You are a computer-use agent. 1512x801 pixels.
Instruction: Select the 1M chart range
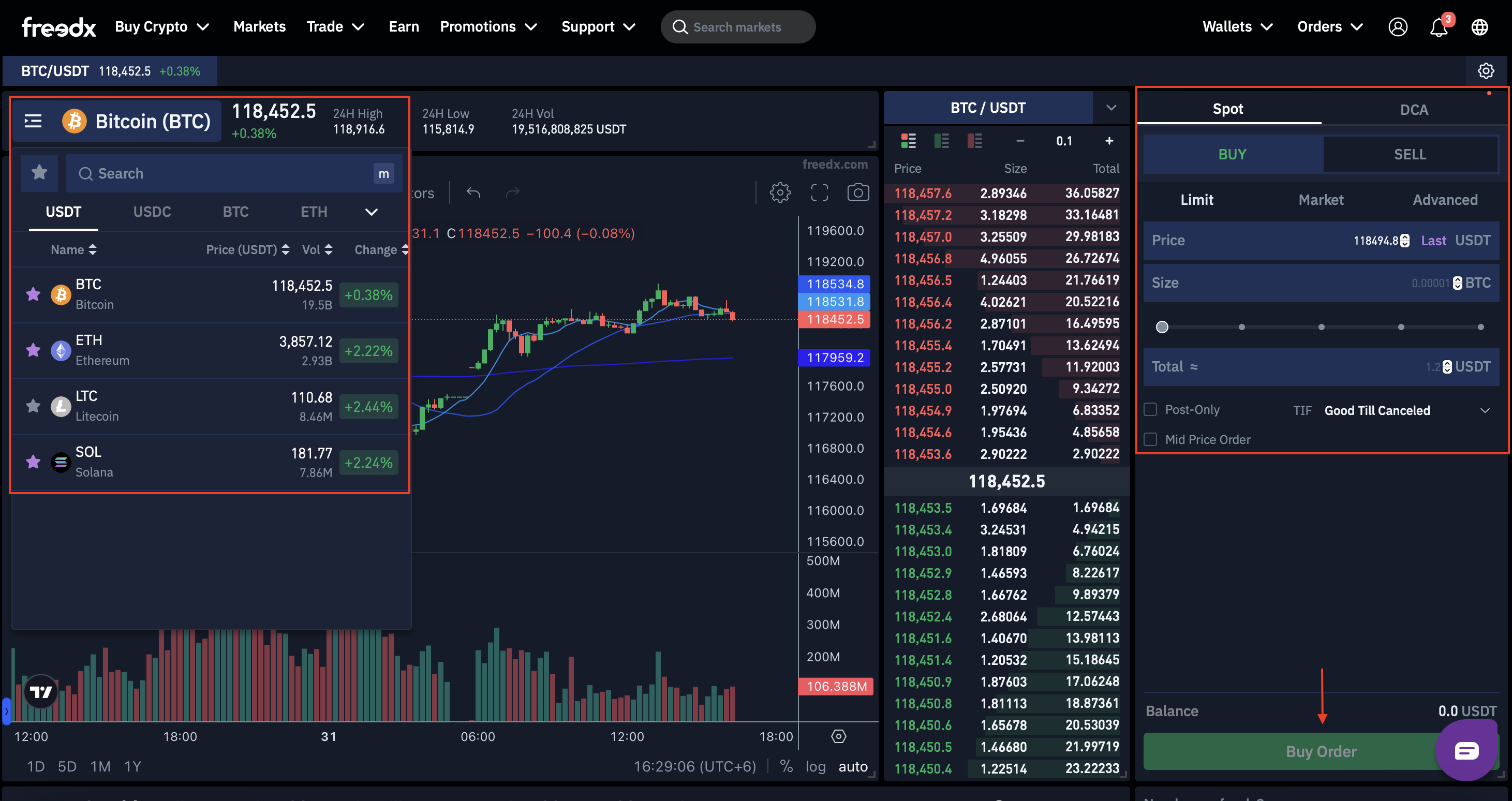[x=100, y=766]
